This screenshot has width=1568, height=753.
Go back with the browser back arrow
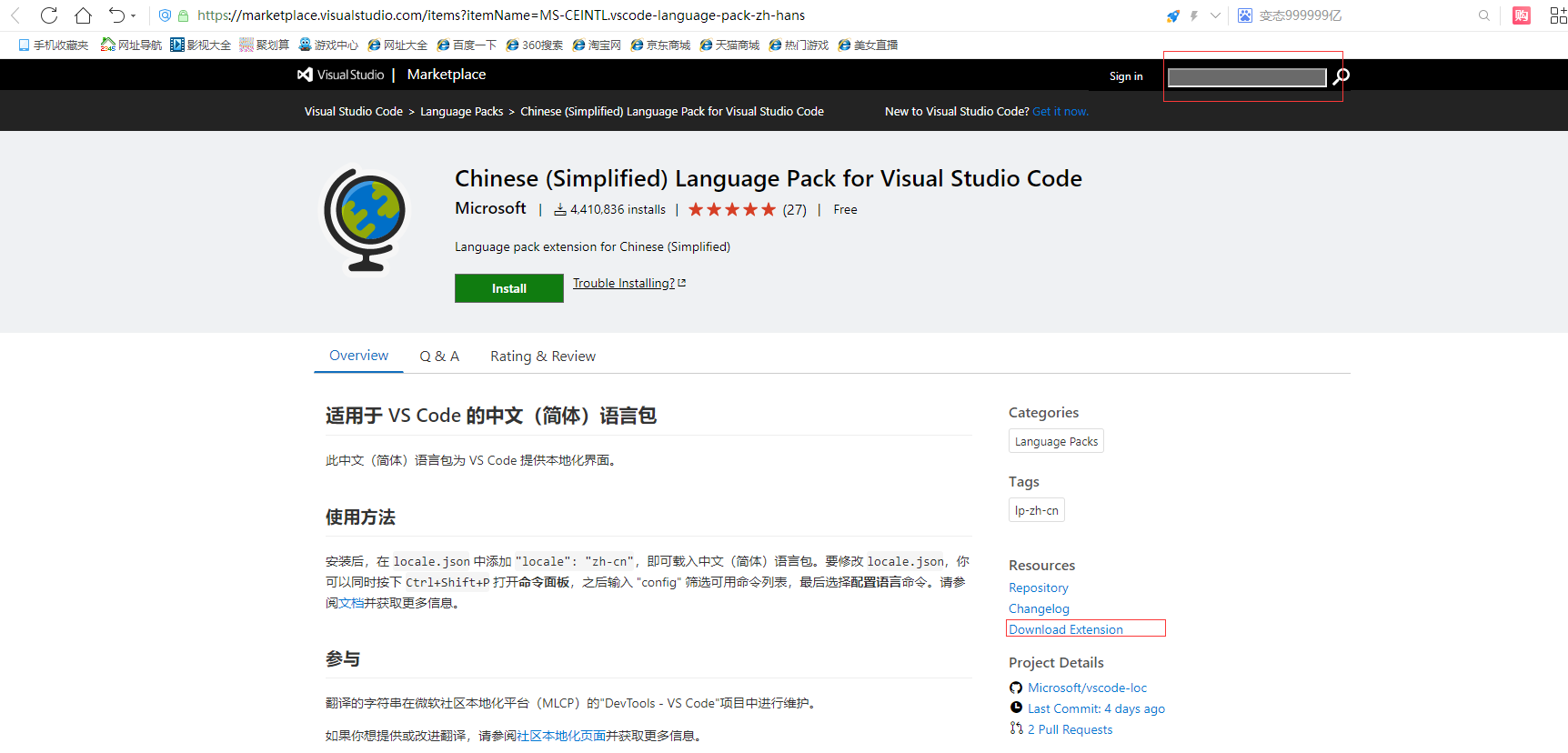pos(15,15)
